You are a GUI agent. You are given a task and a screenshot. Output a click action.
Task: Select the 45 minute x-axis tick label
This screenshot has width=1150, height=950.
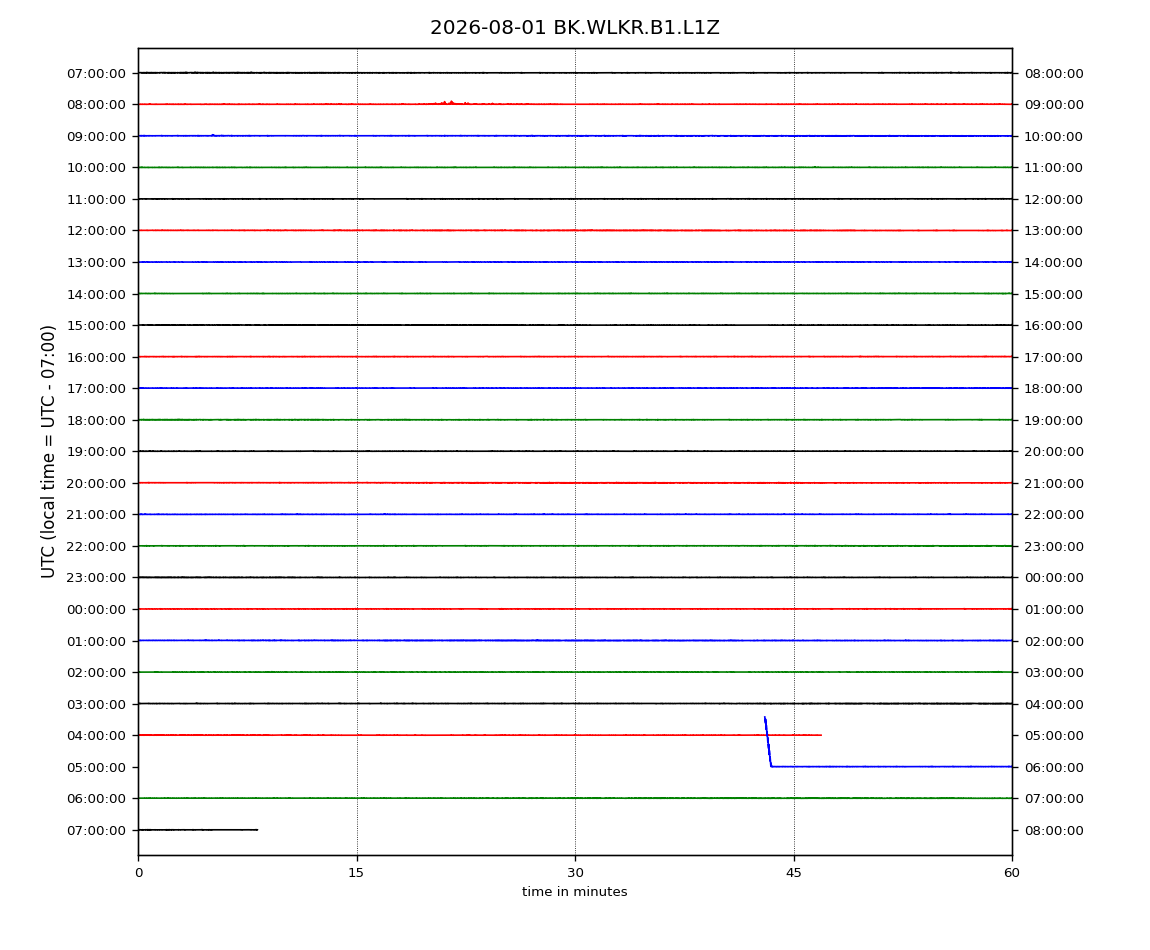[x=794, y=872]
